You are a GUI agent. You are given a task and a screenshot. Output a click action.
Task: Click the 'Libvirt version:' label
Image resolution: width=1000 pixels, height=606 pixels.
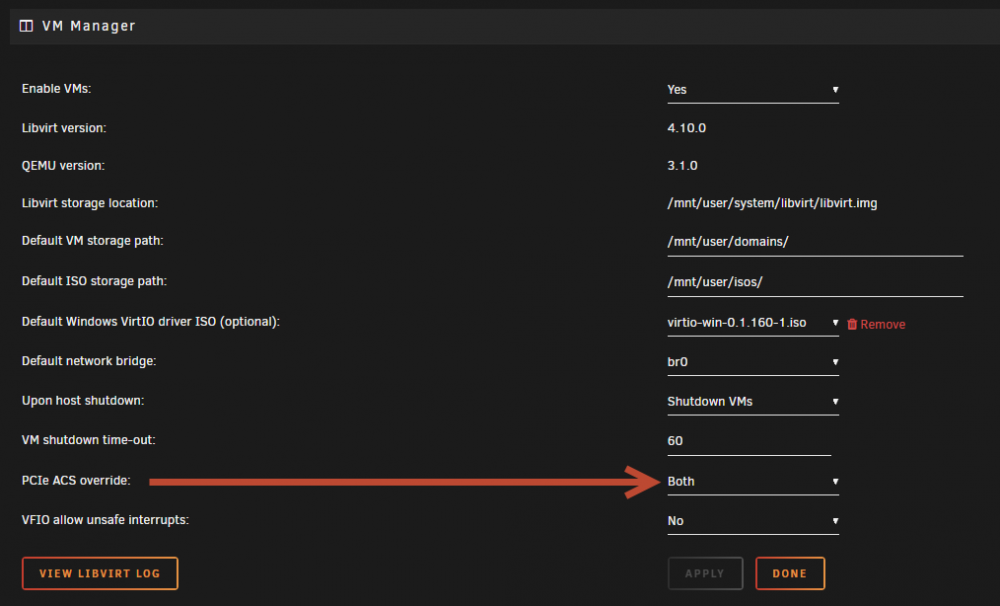pyautogui.click(x=64, y=128)
